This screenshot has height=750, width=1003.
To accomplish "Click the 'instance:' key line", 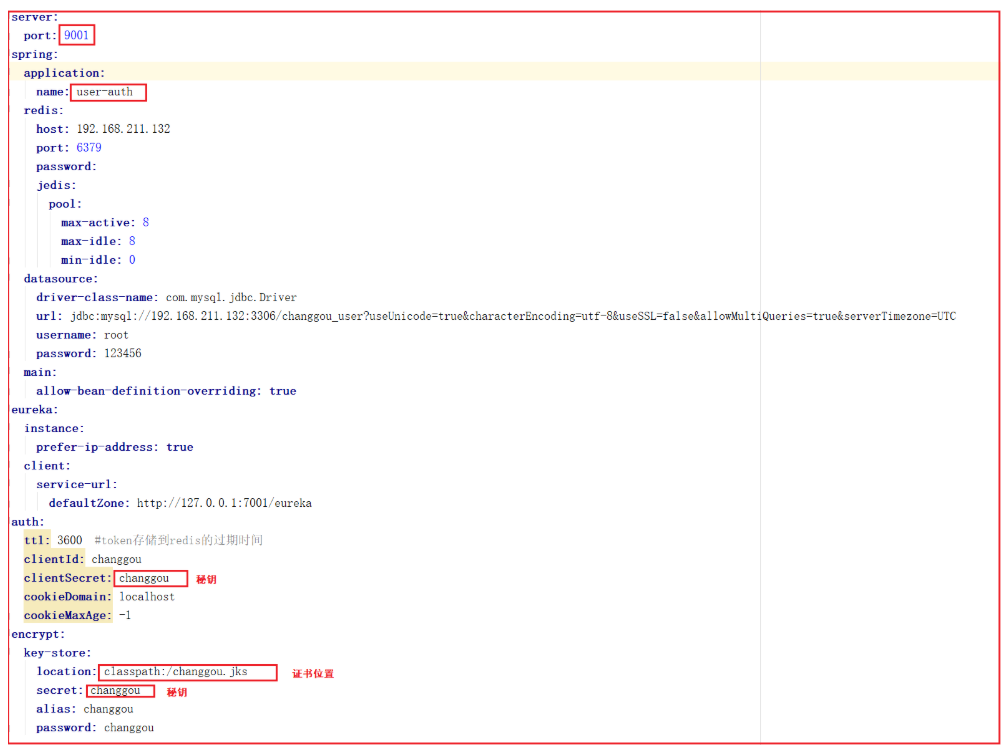I will pyautogui.click(x=54, y=428).
